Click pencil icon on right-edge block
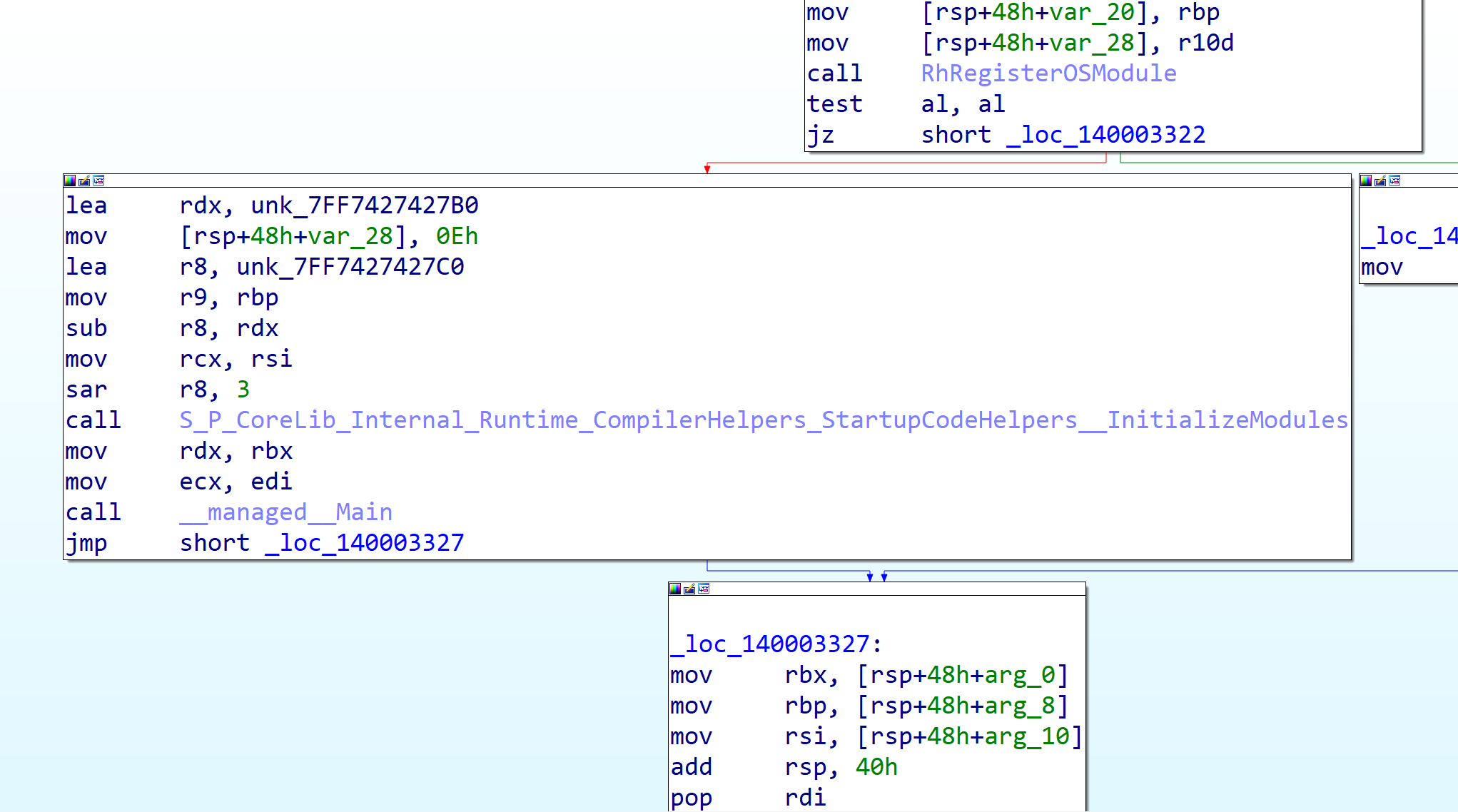This screenshot has width=1458, height=812. pos(1380,181)
